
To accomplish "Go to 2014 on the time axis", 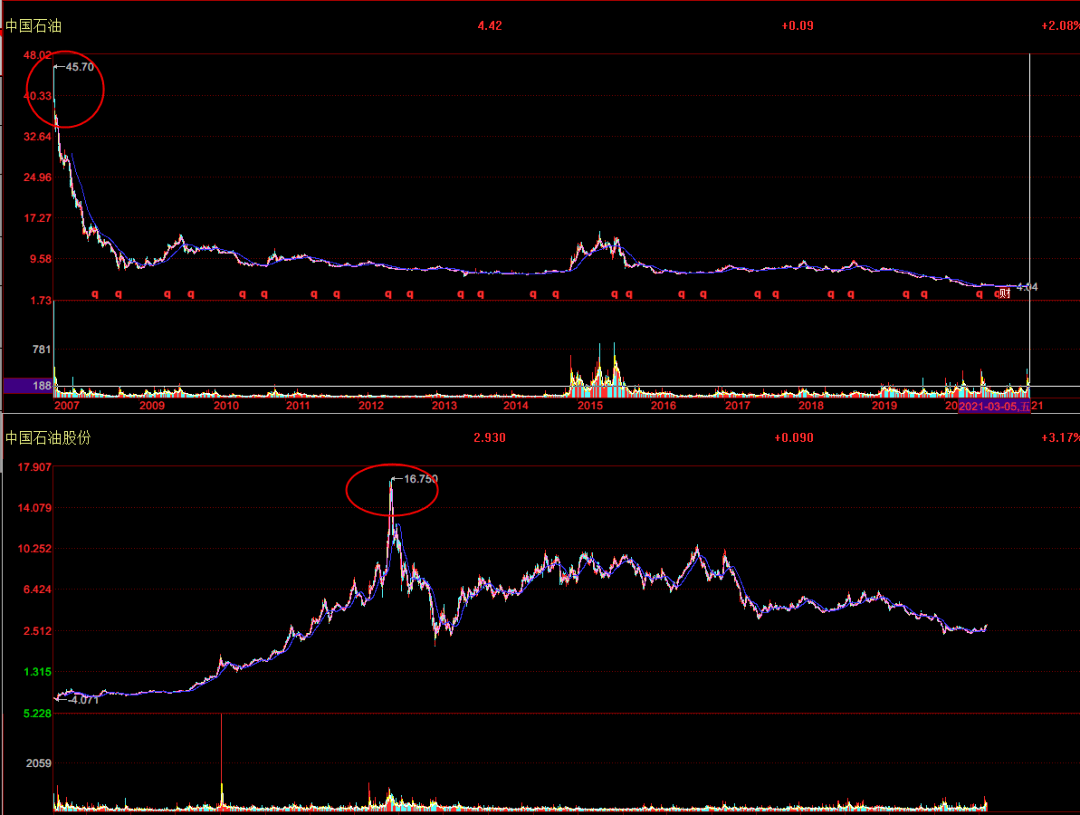I will point(516,405).
